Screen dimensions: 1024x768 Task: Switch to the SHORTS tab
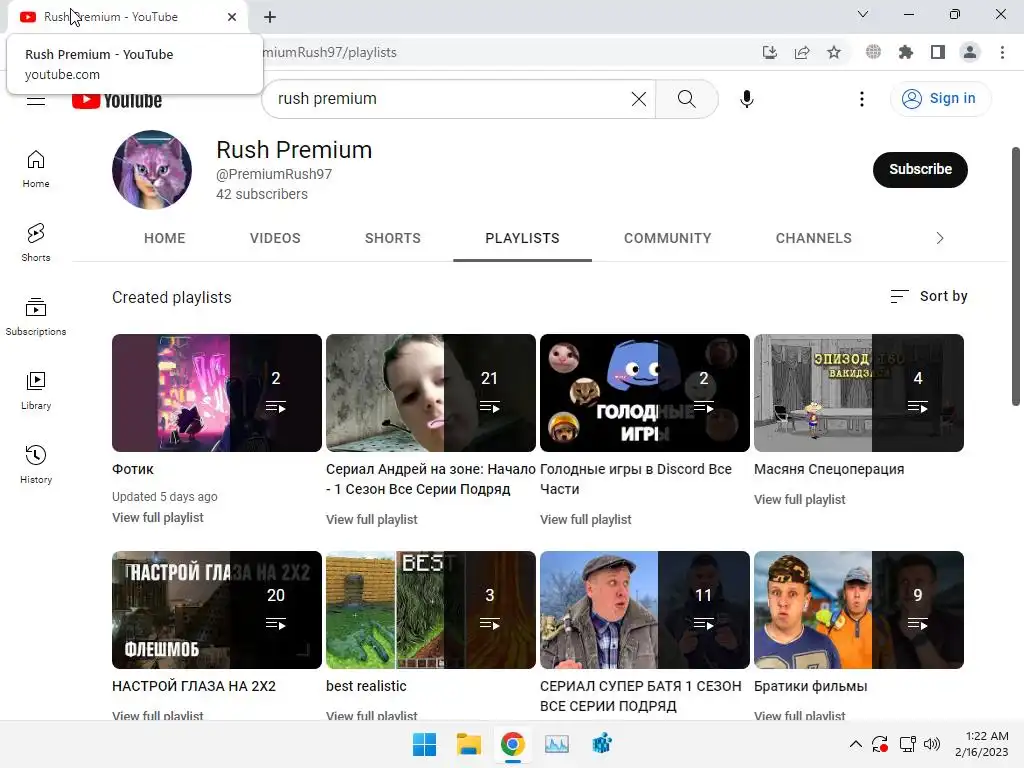(392, 238)
